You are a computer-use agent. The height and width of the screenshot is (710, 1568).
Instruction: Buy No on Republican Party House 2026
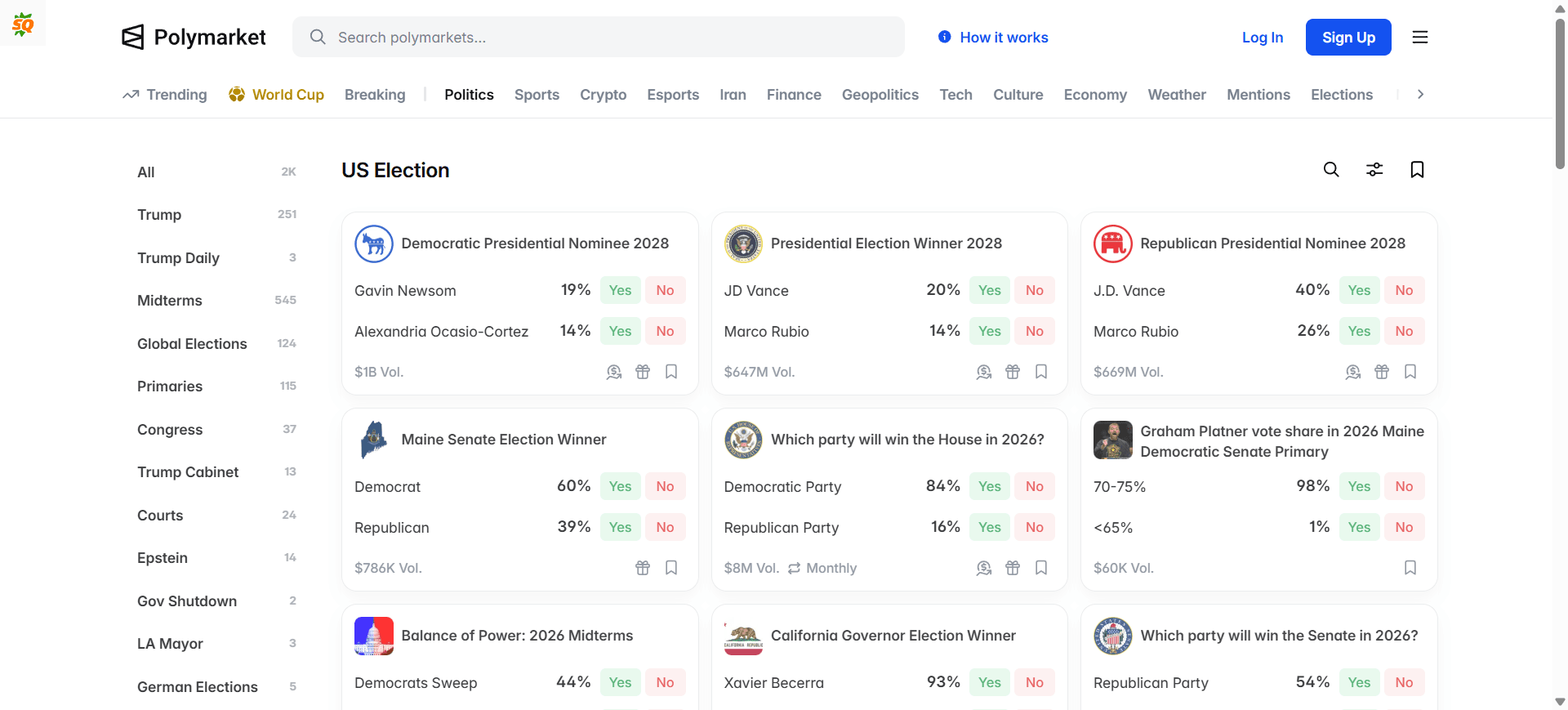[x=1035, y=527]
